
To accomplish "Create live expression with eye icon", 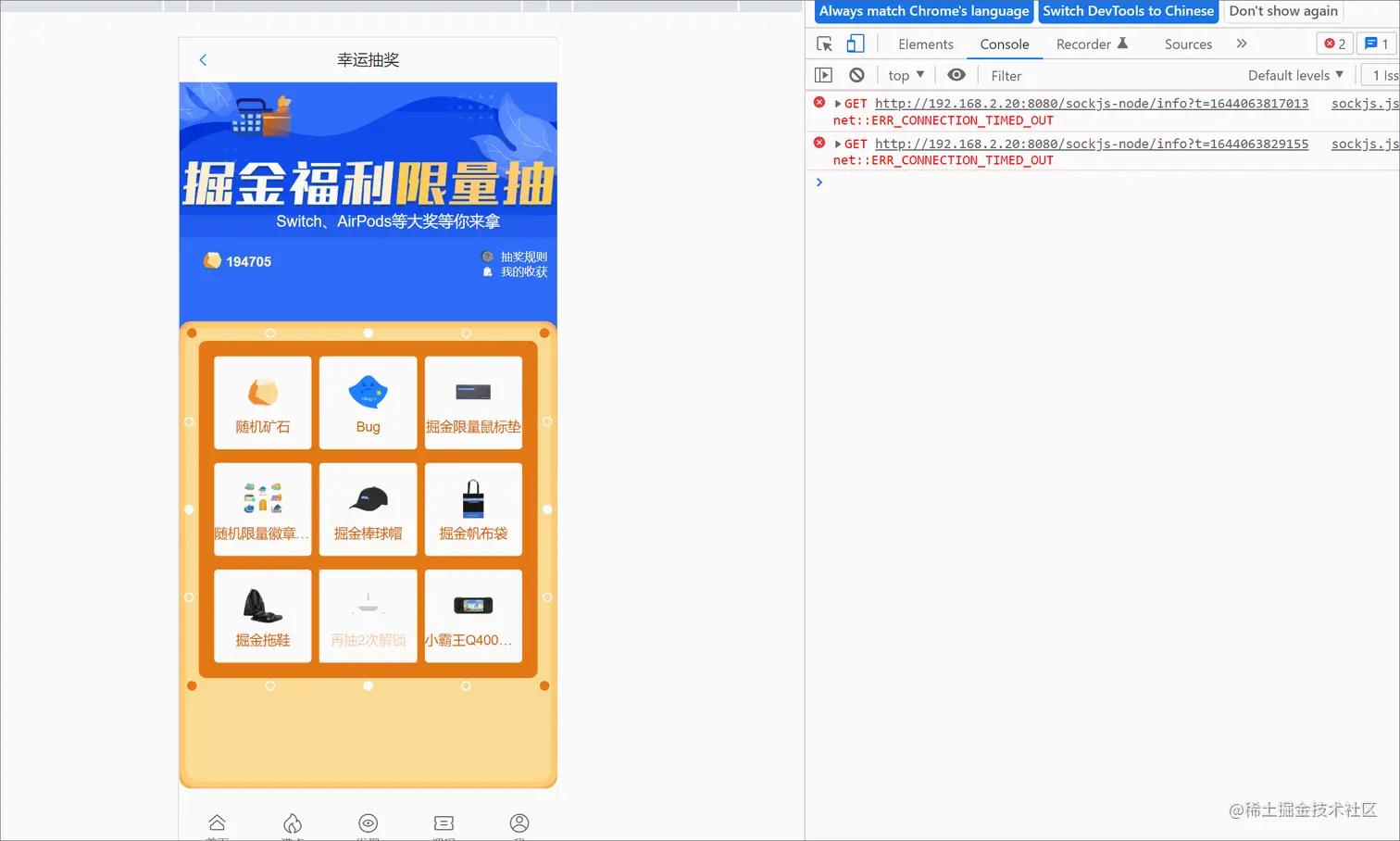I will click(956, 75).
